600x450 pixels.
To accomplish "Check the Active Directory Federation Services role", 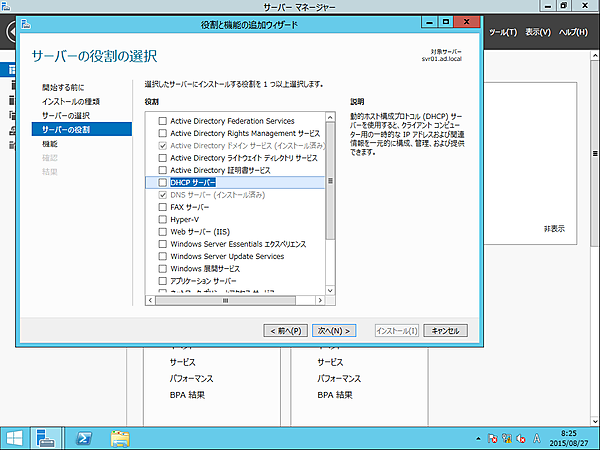I will (163, 121).
